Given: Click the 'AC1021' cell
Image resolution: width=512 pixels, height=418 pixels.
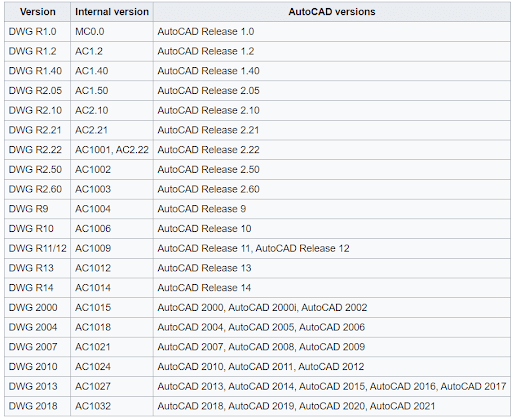Looking at the screenshot, I should 112,347.
